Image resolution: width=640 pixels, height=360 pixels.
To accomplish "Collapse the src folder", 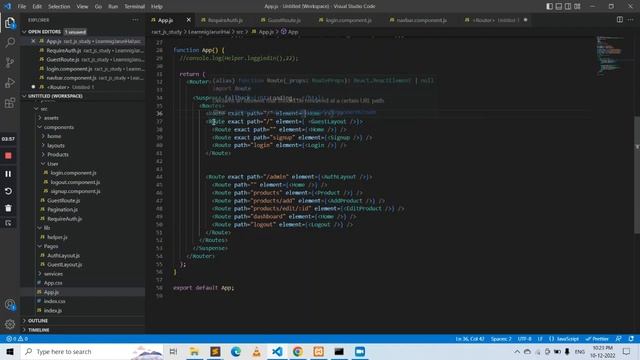I will (44, 109).
